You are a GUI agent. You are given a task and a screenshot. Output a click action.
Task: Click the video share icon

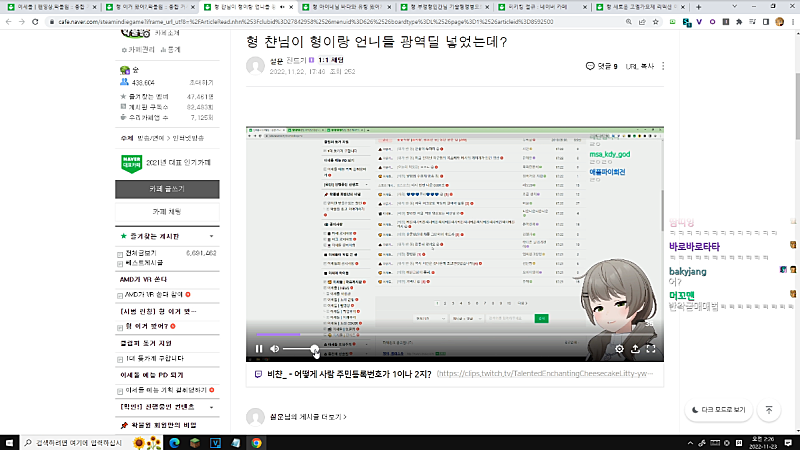tap(635, 349)
